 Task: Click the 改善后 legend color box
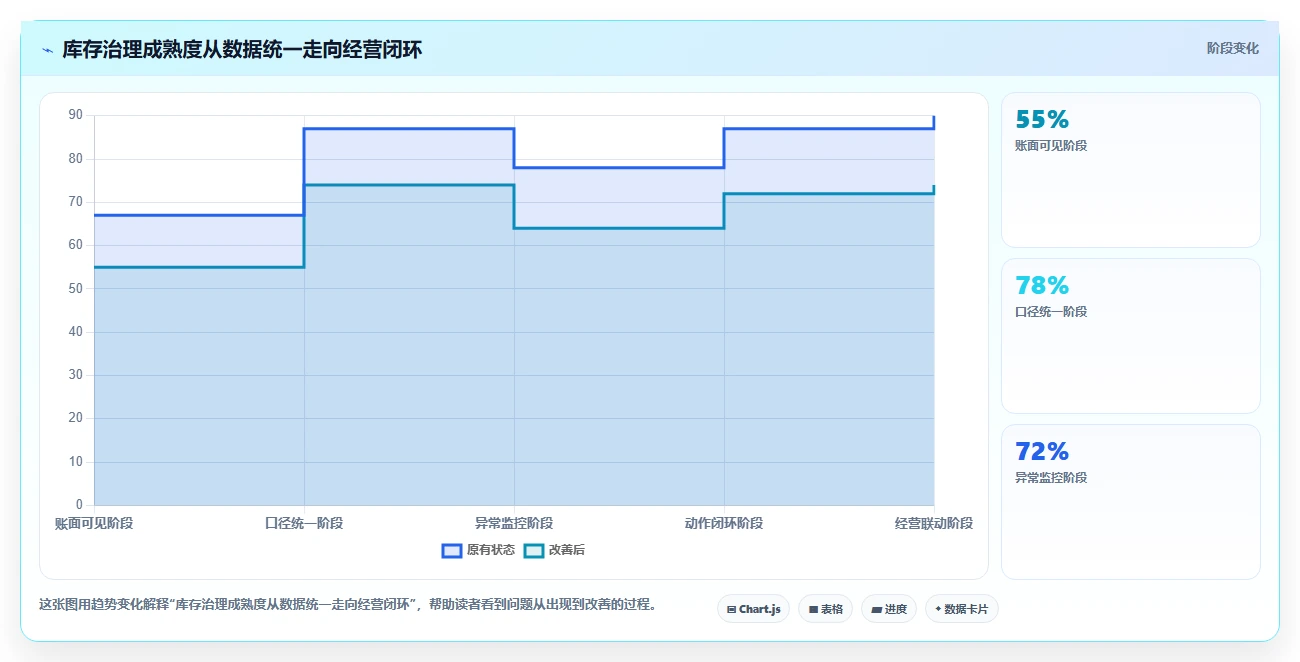click(x=534, y=550)
